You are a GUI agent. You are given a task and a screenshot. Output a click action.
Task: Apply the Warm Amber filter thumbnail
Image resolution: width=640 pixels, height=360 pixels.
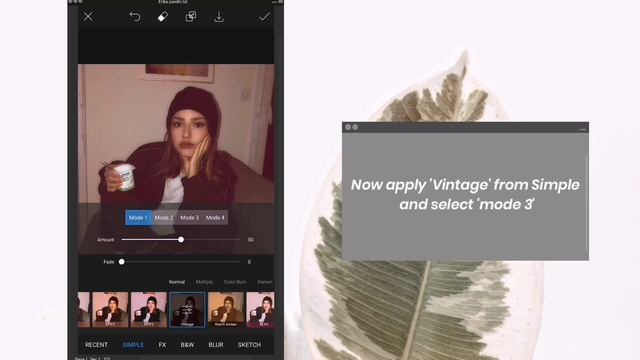coord(226,309)
